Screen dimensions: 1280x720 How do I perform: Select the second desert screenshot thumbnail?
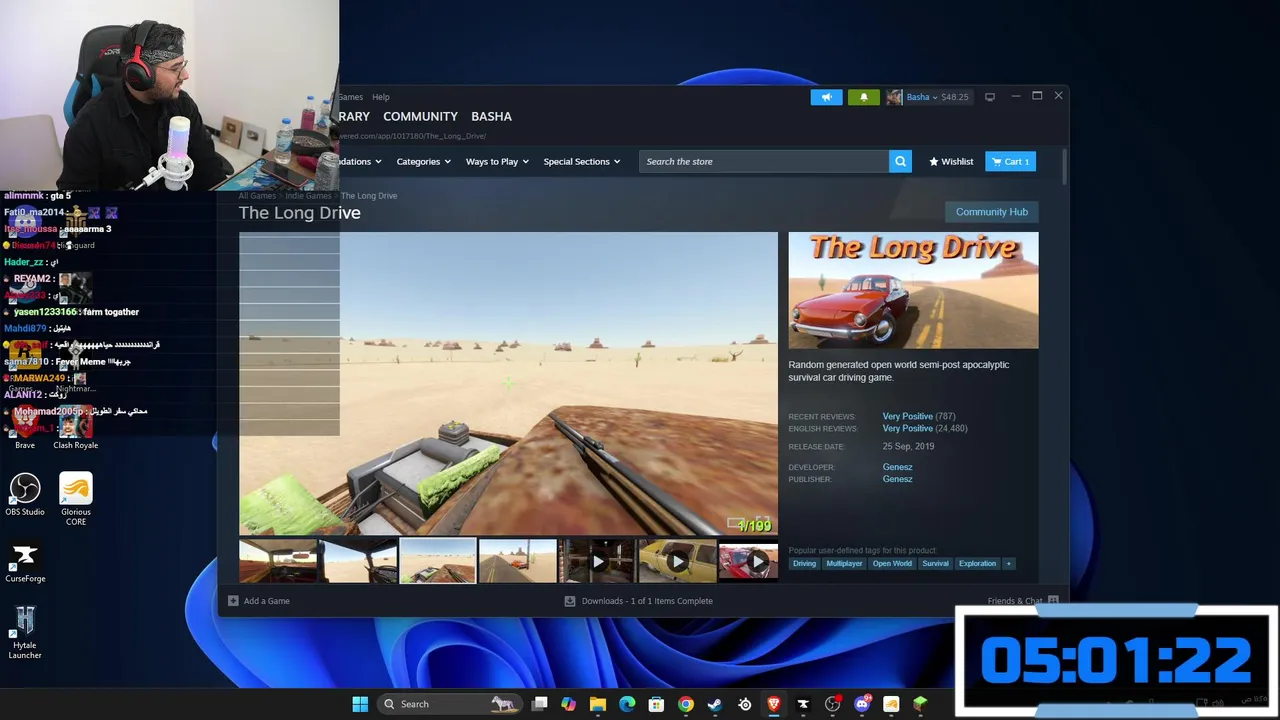[x=358, y=561]
